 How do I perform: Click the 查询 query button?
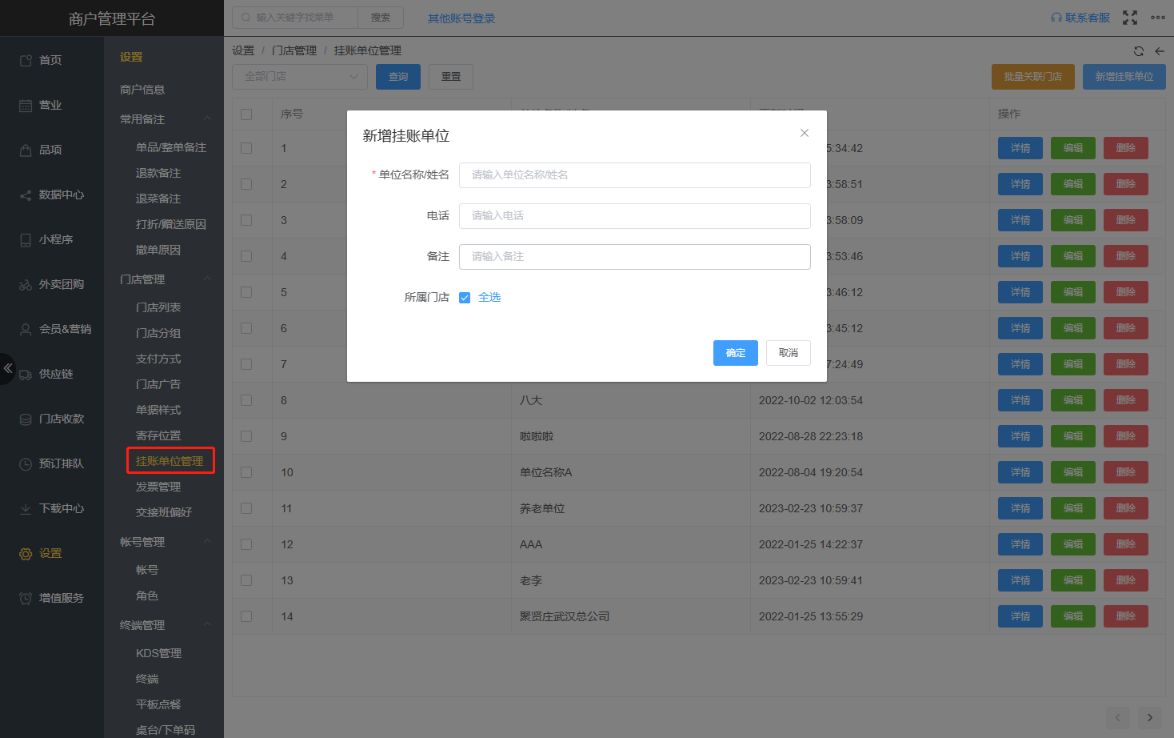tap(398, 76)
